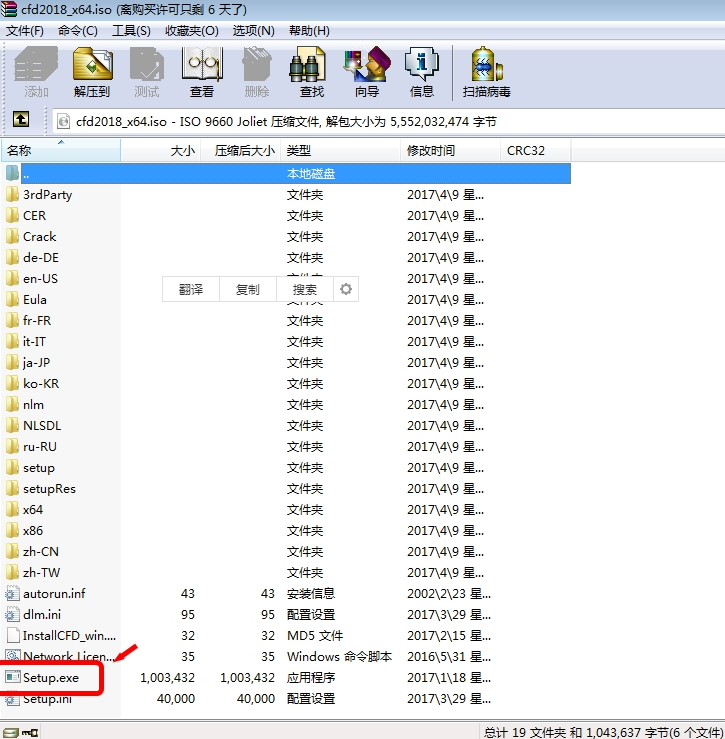Sort by the Type (类型) column header

[340, 150]
